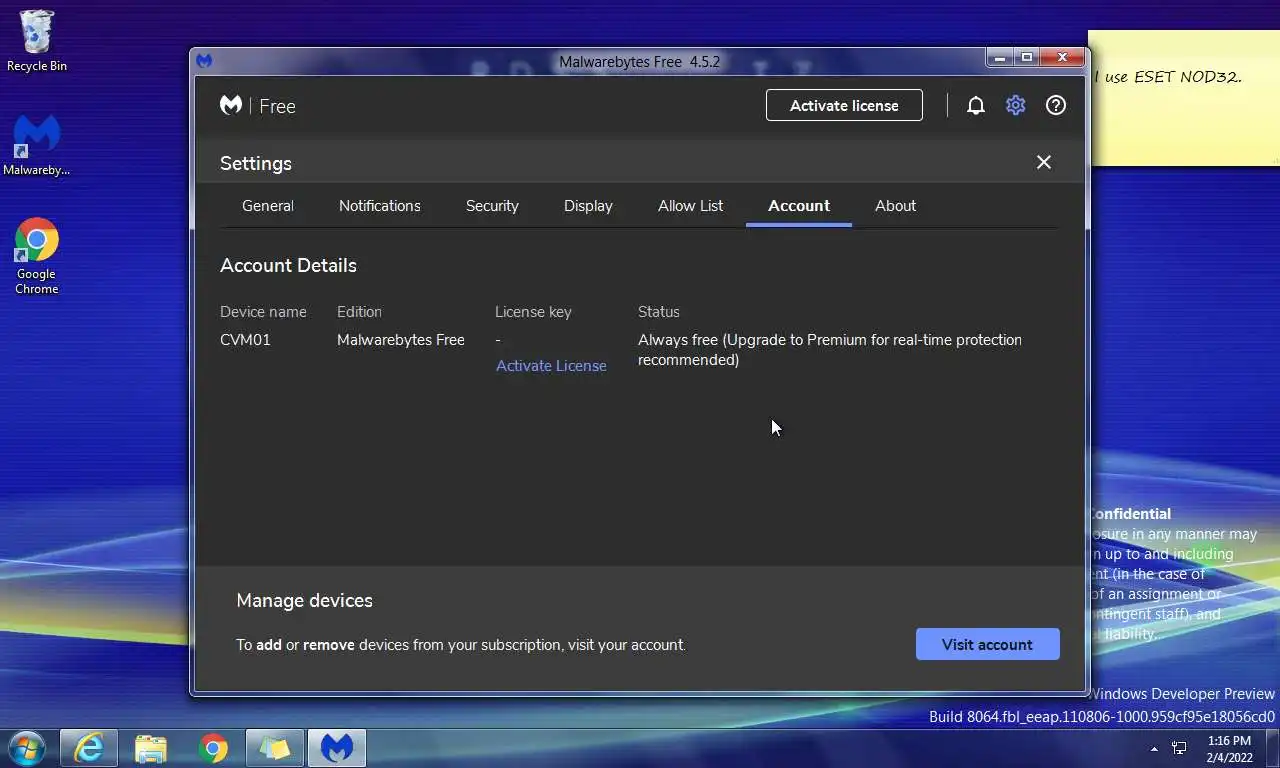Open the taskbar clock showing 1:16 PM
Viewport: 1280px width, 768px height.
click(x=1229, y=749)
